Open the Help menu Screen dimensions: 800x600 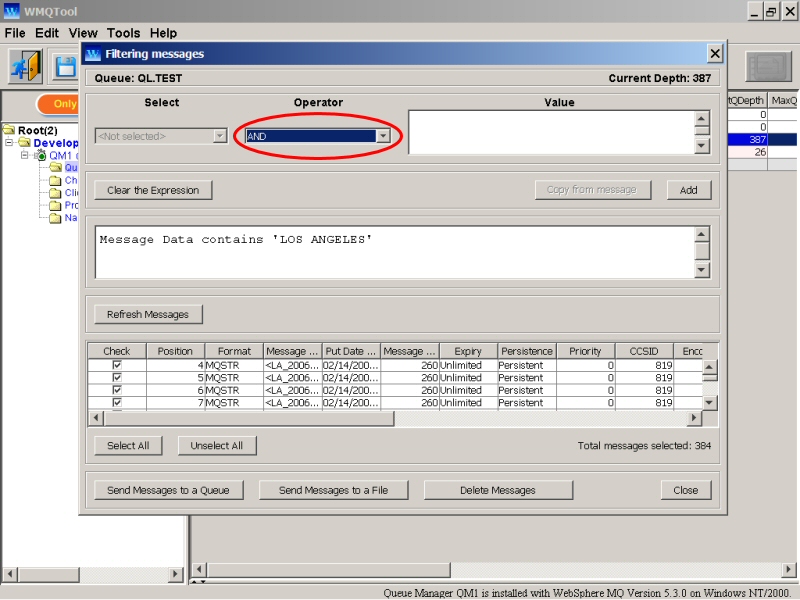163,33
